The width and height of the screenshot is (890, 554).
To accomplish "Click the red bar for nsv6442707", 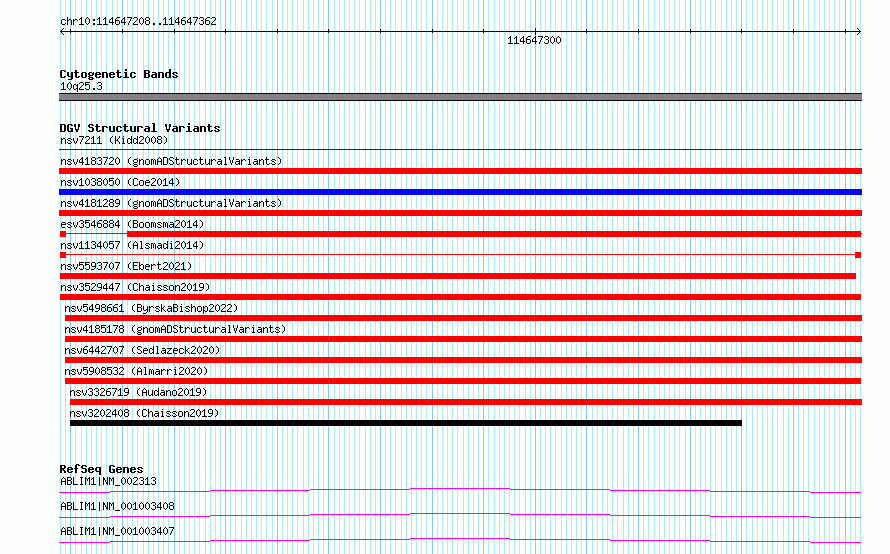I will tap(463, 360).
